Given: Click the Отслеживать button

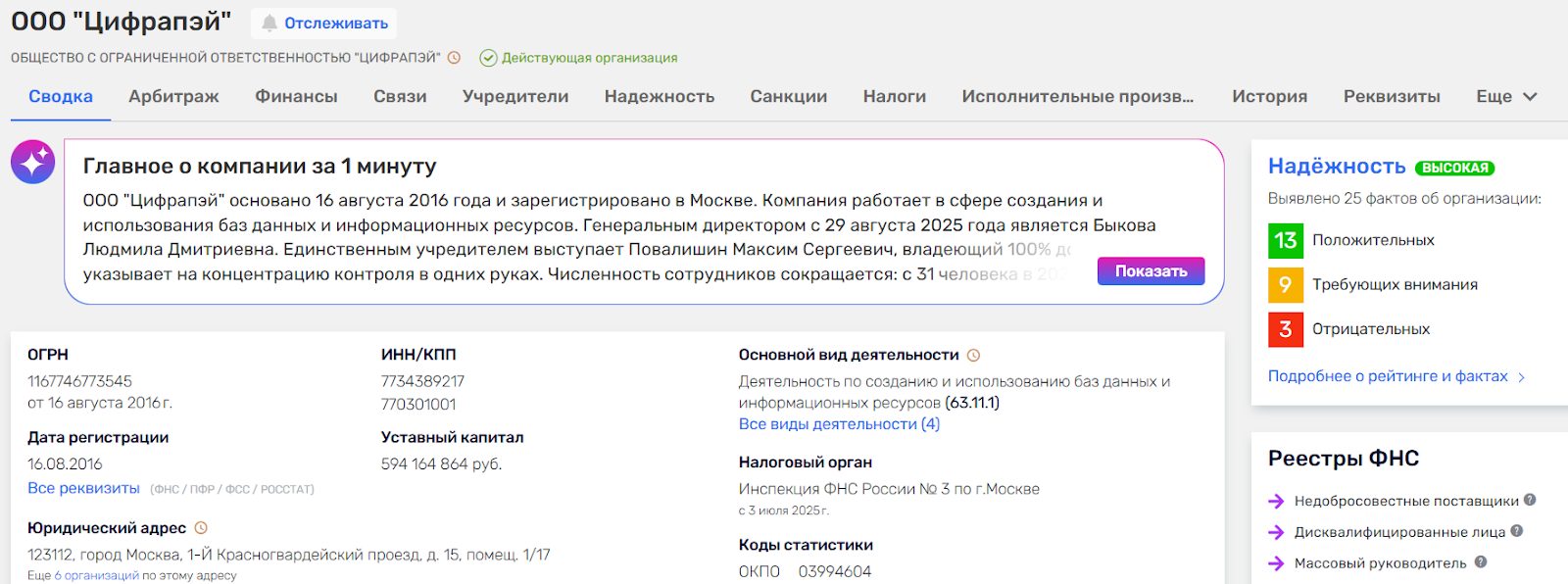Looking at the screenshot, I should [x=324, y=23].
